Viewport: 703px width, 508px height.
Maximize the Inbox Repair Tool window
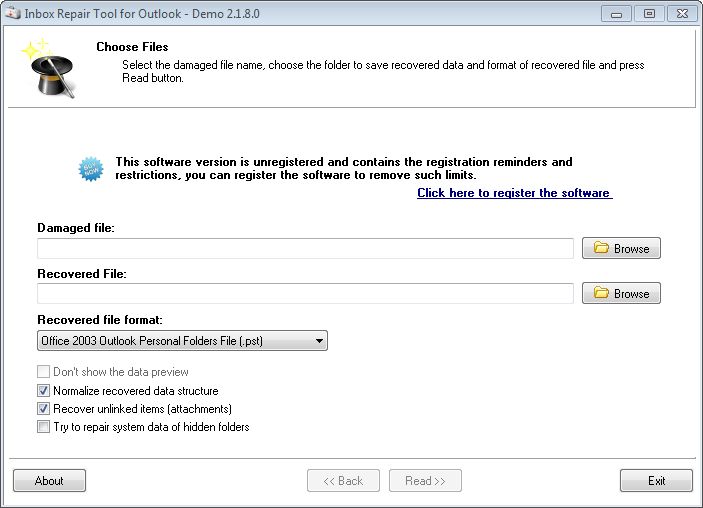(x=649, y=14)
